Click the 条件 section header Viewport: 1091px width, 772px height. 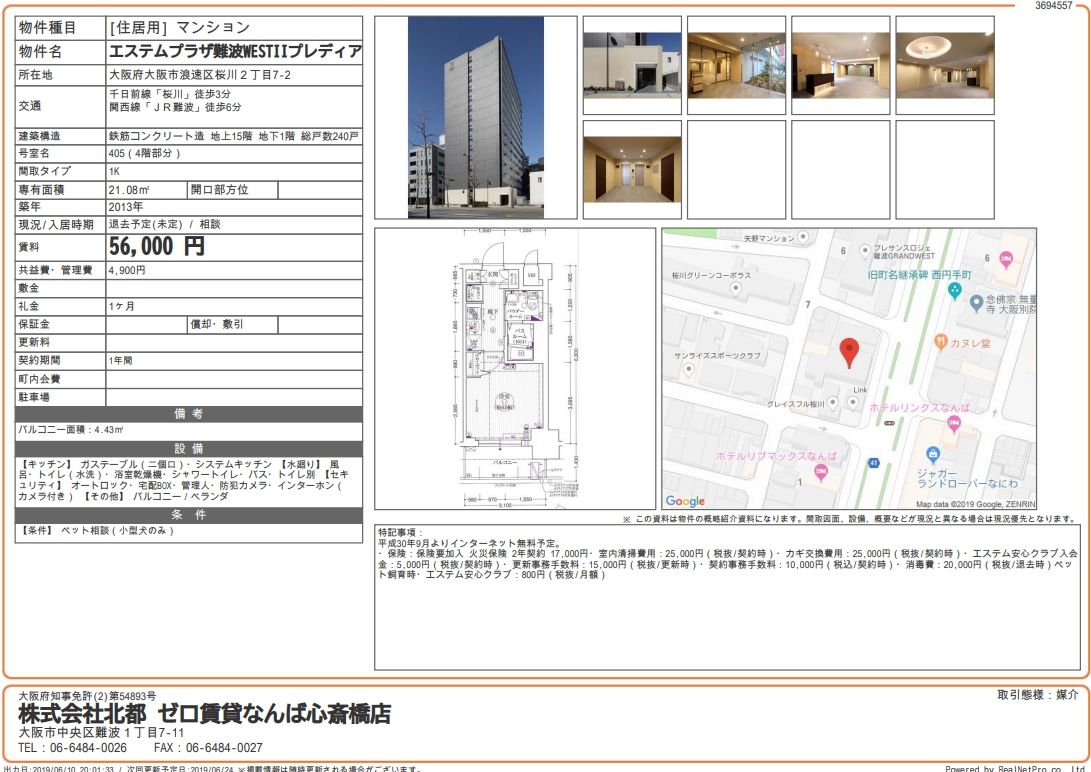point(189,515)
